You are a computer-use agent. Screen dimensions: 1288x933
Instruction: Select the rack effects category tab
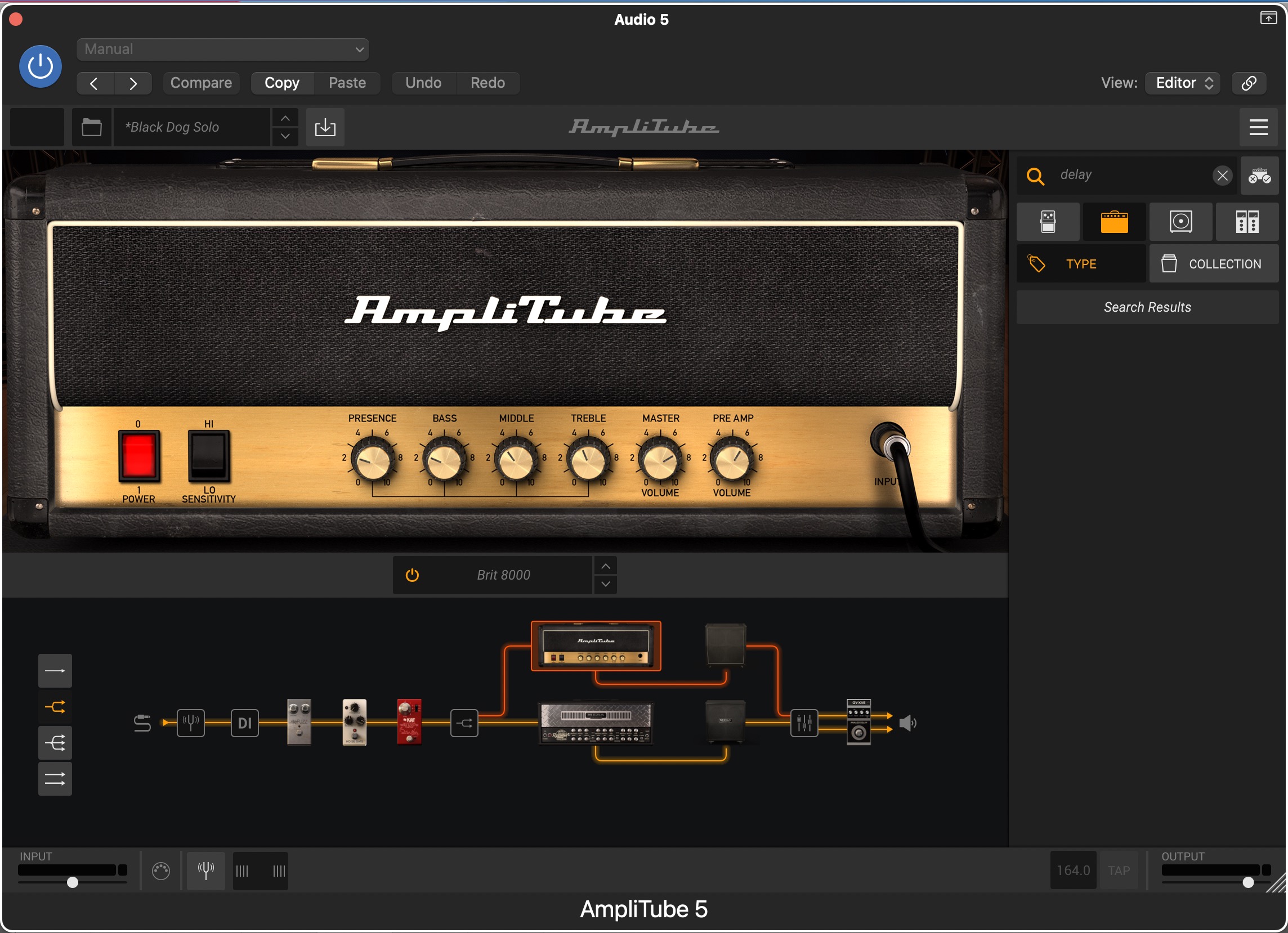[x=1247, y=222]
